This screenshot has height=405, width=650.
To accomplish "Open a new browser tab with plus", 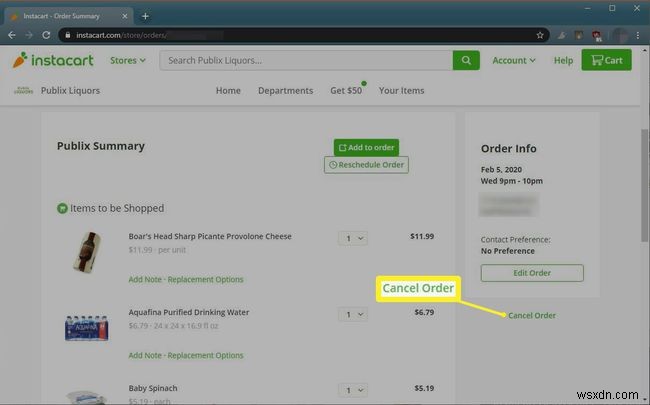I will pos(145,16).
